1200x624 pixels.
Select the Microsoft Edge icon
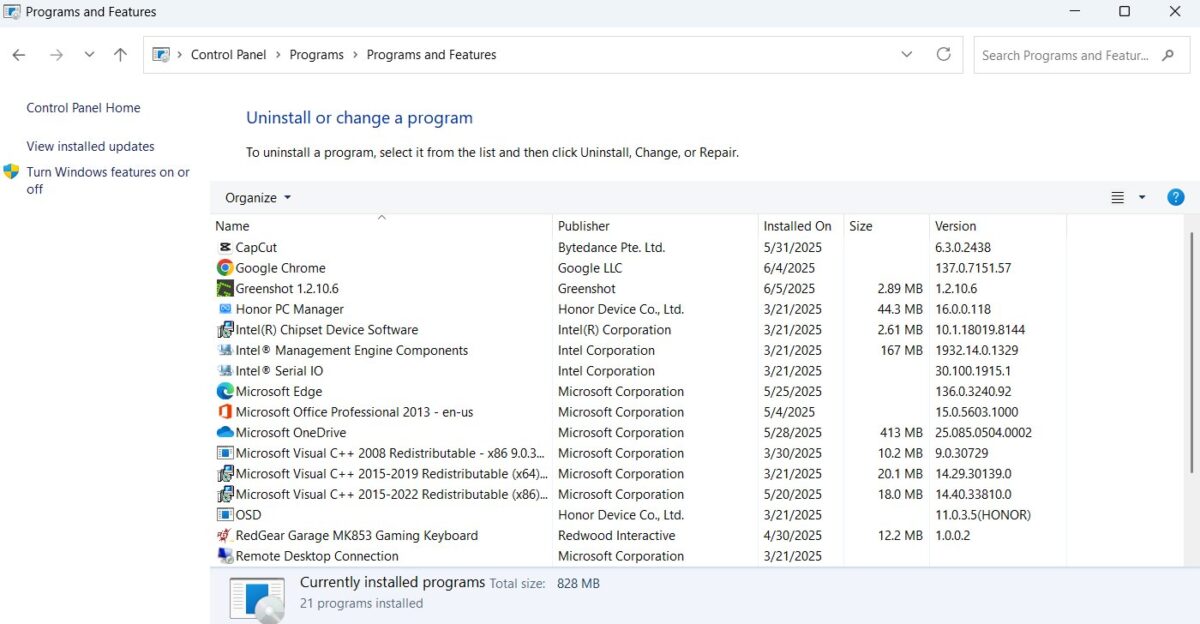click(225, 392)
